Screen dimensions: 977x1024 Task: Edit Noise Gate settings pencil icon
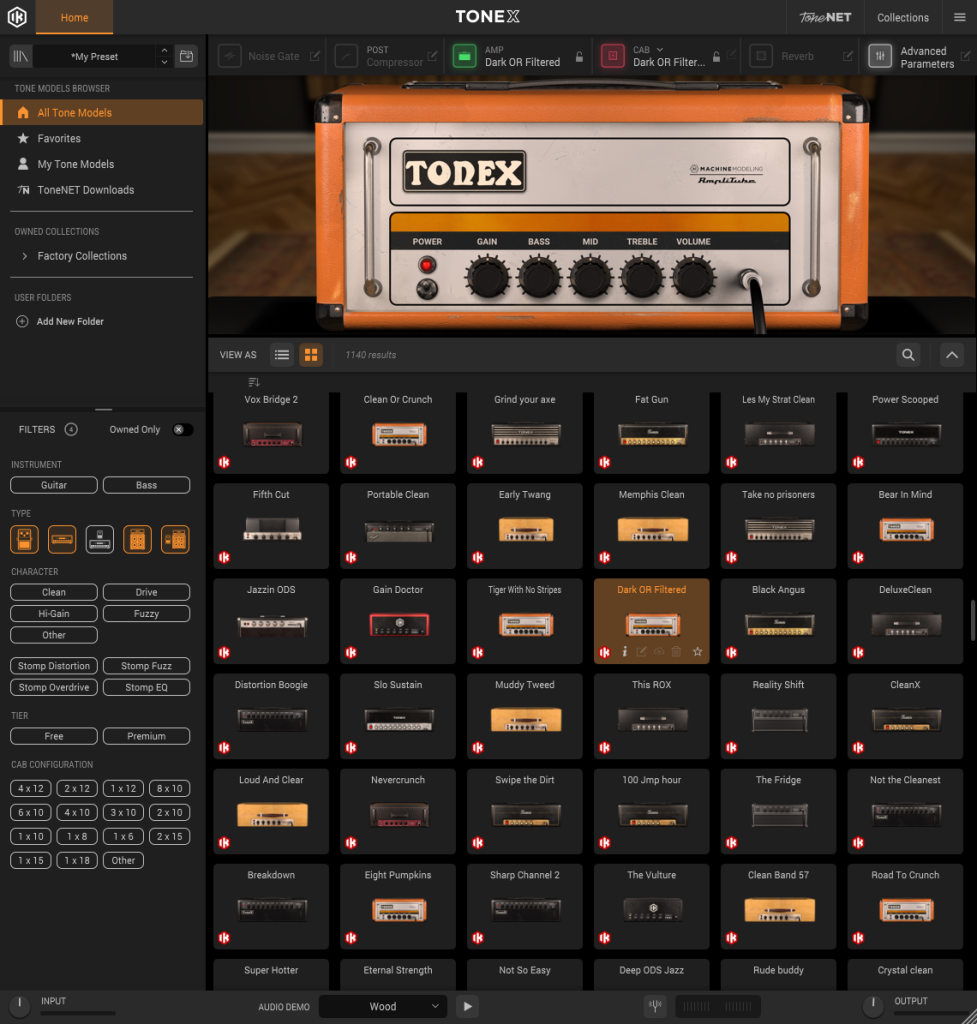pos(315,56)
